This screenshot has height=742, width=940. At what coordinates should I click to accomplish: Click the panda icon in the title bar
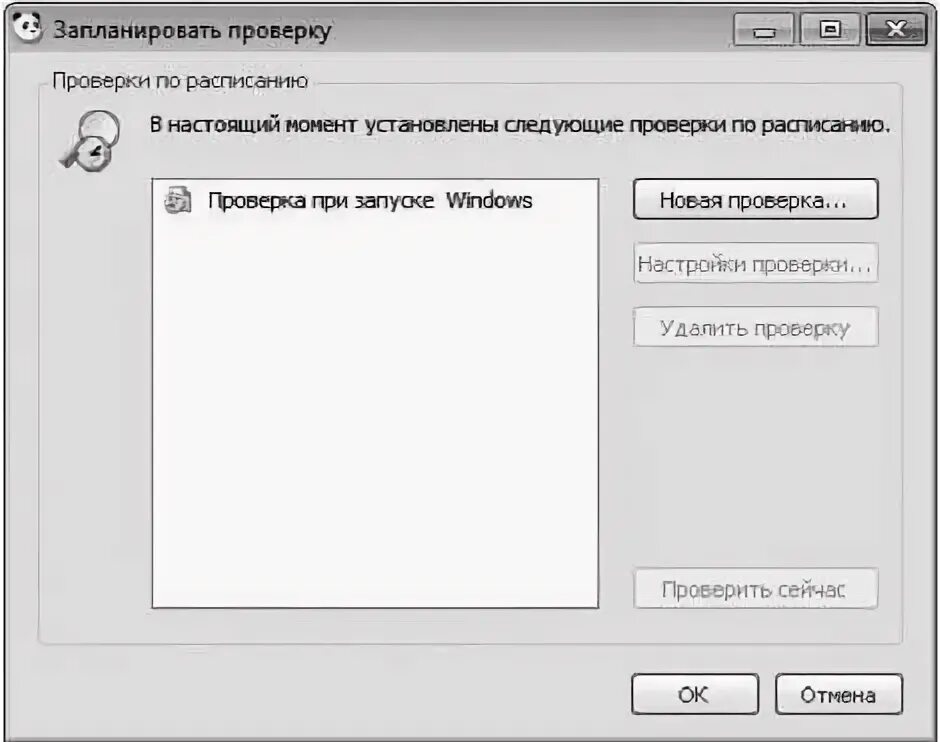(x=26, y=28)
